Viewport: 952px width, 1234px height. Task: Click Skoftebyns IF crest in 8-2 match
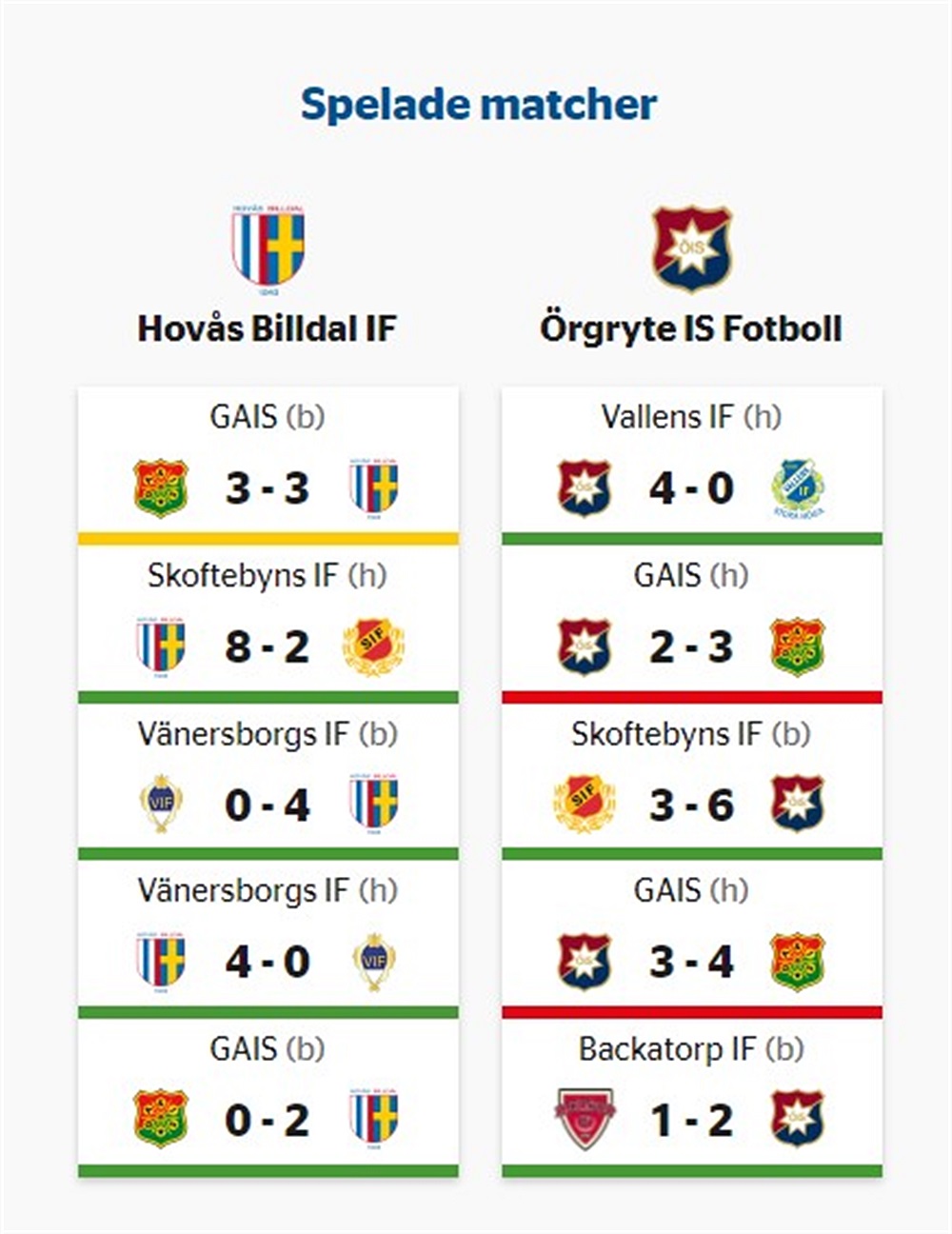373,647
